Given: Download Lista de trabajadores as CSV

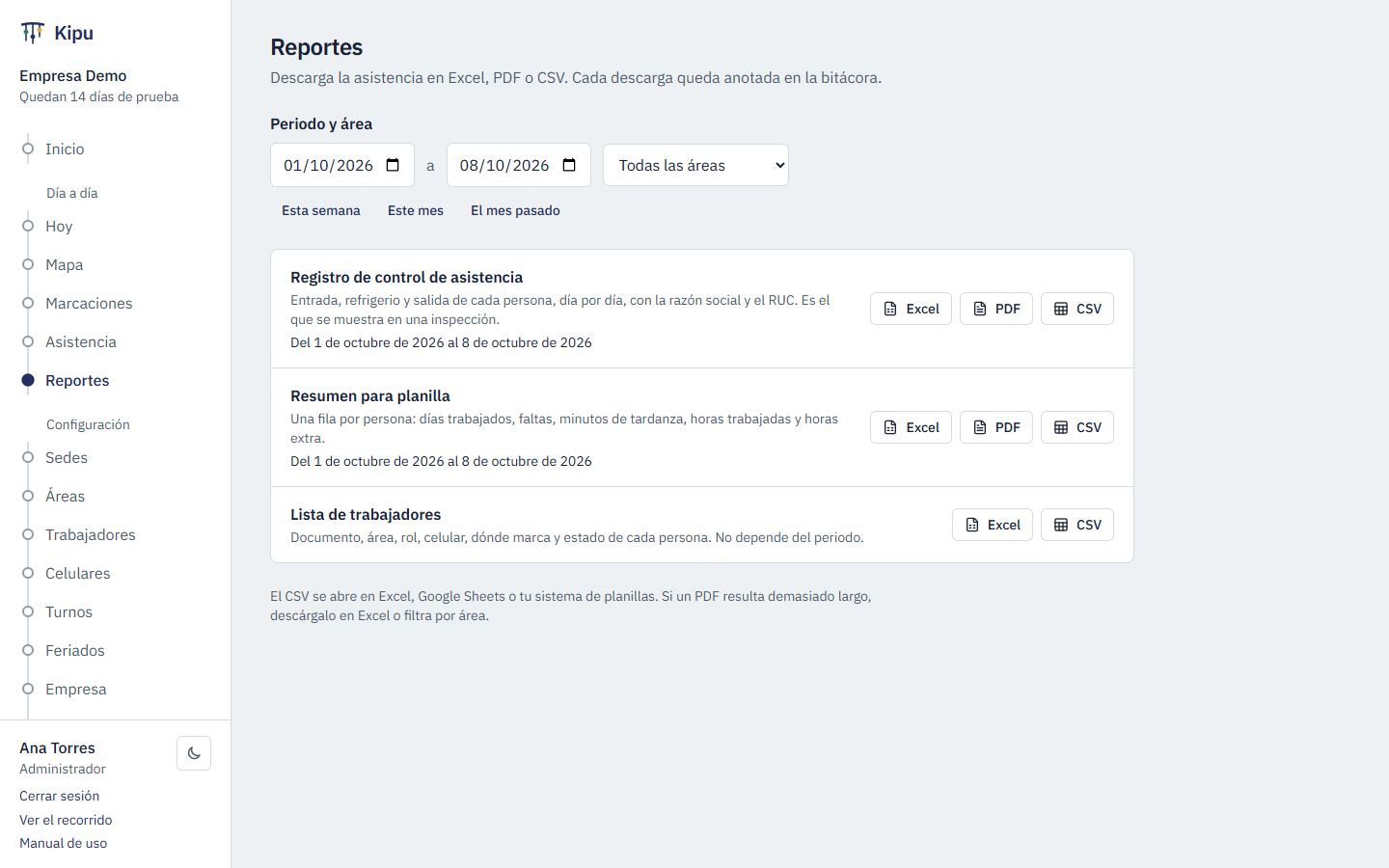Looking at the screenshot, I should [1077, 525].
